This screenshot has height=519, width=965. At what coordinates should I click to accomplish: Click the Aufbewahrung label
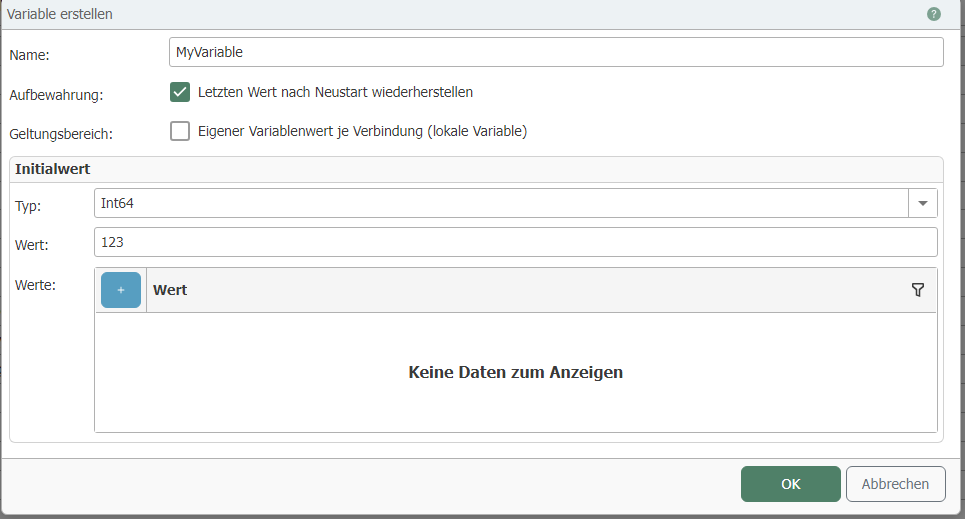56,95
